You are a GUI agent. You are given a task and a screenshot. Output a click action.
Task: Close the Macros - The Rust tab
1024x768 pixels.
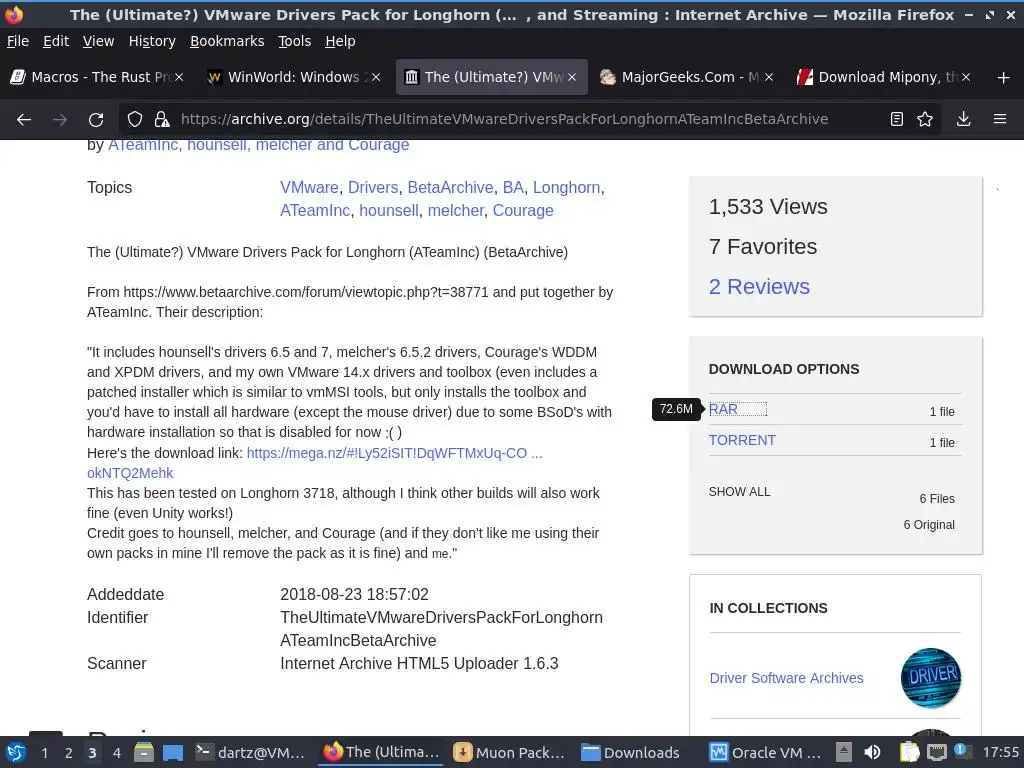[179, 77]
